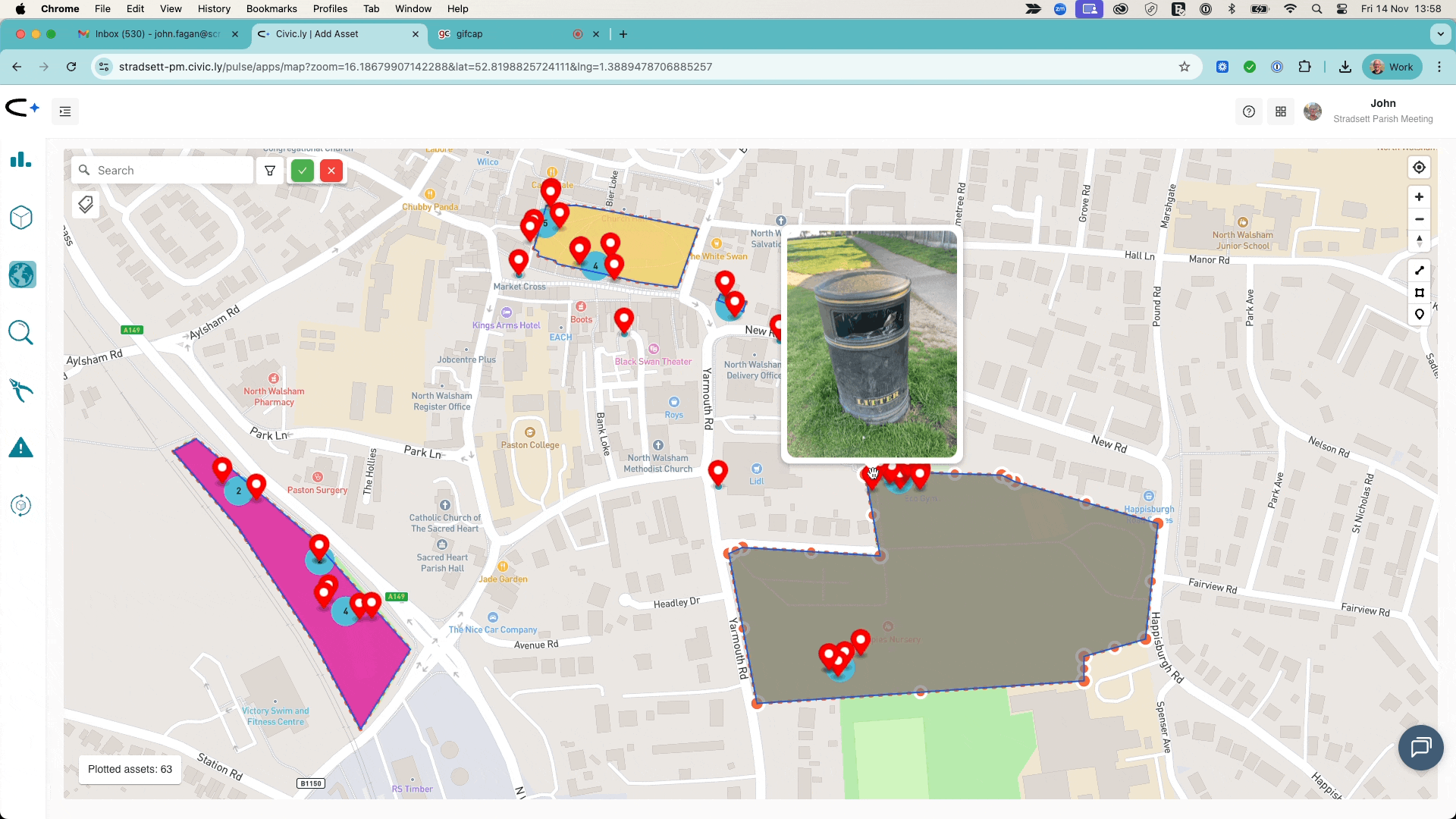Zoom in on the map

tap(1419, 197)
